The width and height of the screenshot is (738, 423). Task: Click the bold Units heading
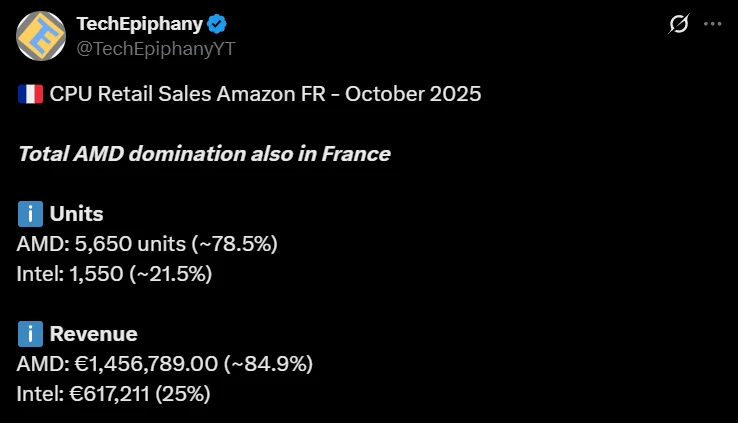76,214
